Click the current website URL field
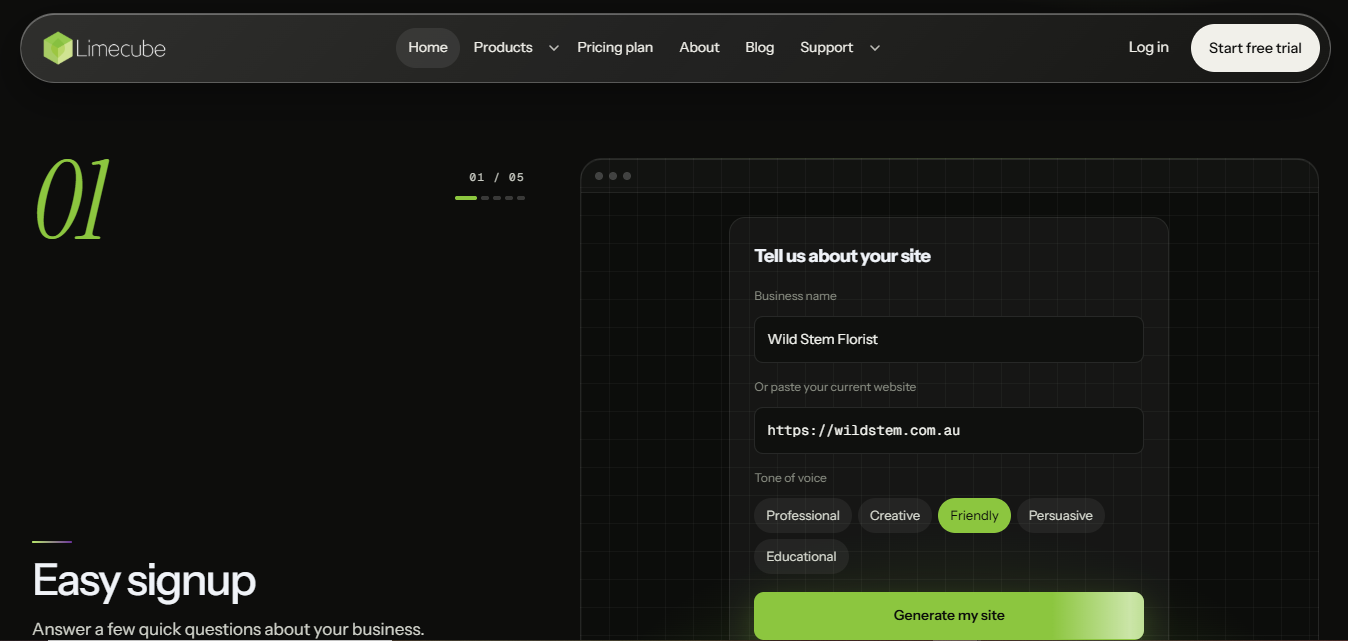The height and width of the screenshot is (641, 1348). click(948, 430)
